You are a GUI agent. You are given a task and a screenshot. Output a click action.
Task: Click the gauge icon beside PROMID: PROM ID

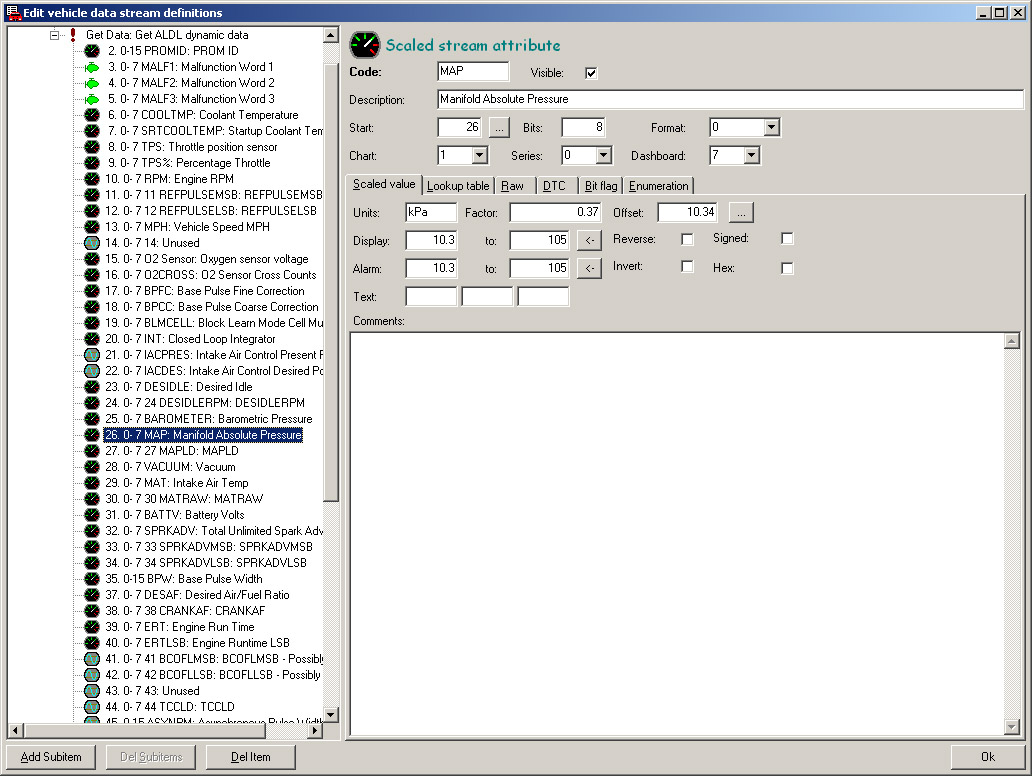(x=92, y=51)
